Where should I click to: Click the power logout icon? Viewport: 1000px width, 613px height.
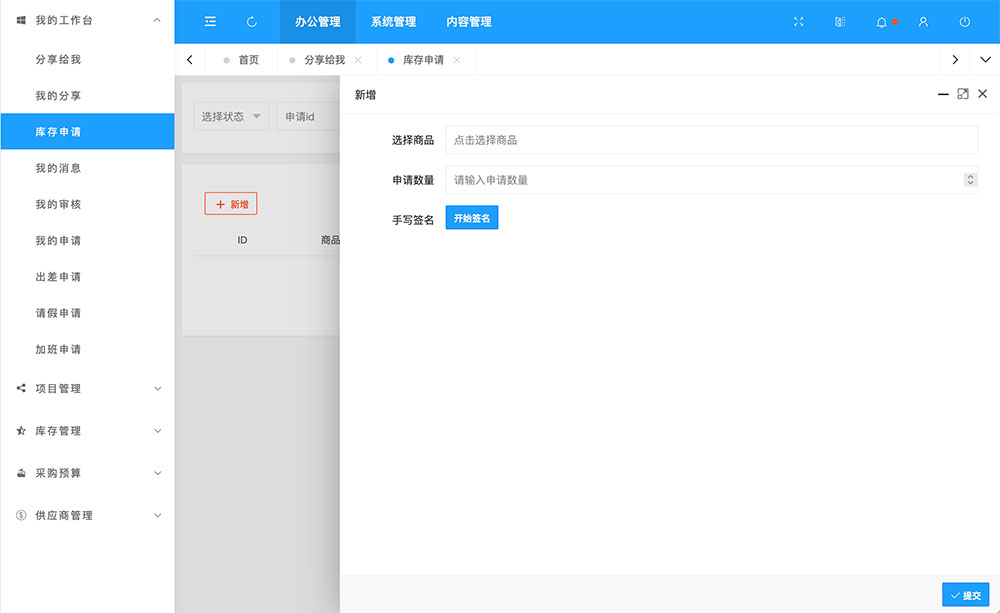[x=965, y=22]
